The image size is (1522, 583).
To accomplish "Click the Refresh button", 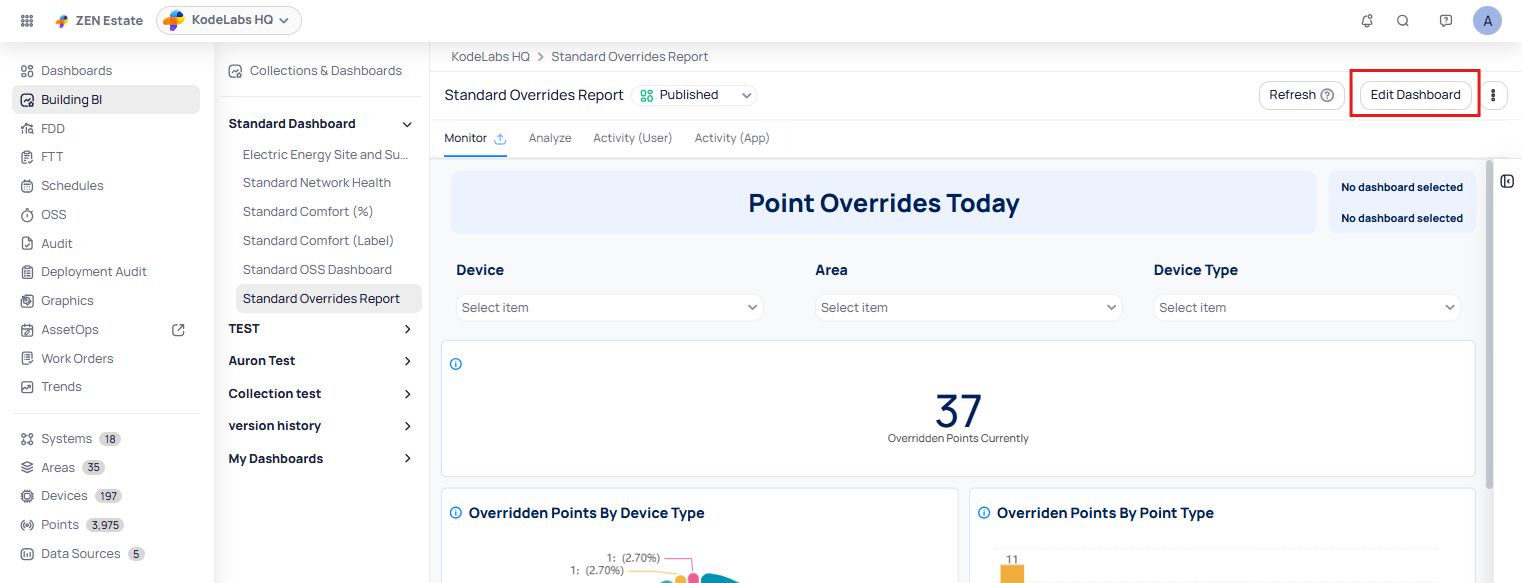I will coord(1301,95).
